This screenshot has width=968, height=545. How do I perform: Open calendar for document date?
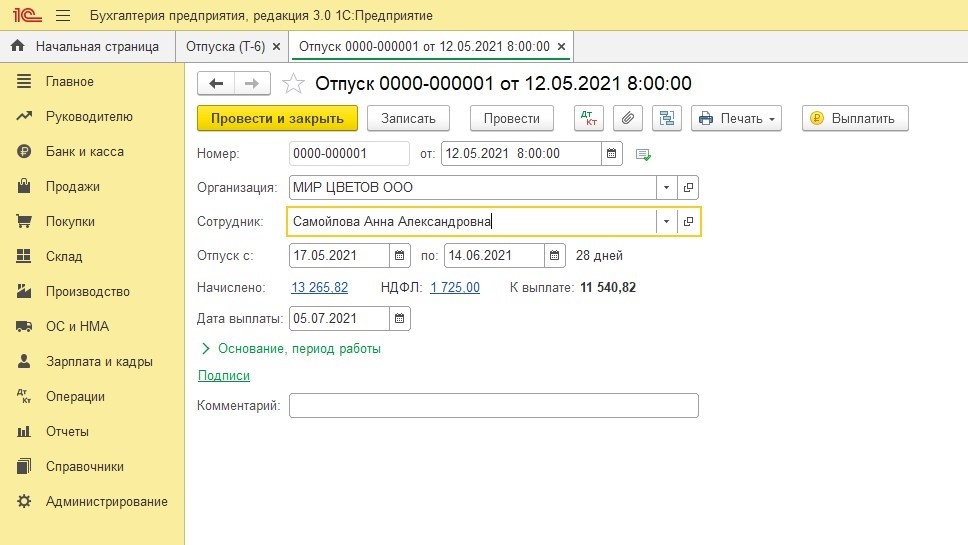click(611, 154)
